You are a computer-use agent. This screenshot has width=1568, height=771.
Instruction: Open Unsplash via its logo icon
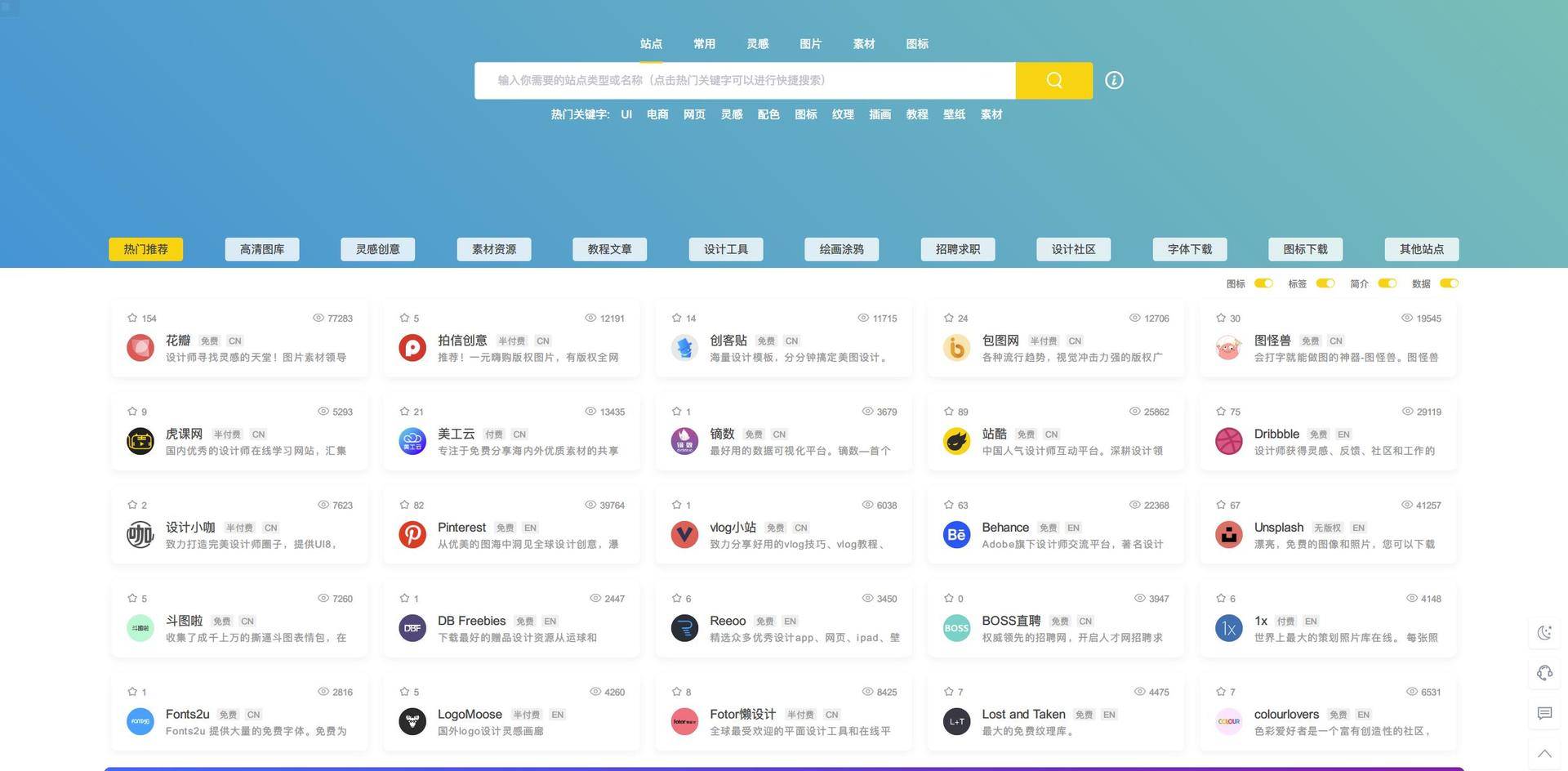point(1228,534)
